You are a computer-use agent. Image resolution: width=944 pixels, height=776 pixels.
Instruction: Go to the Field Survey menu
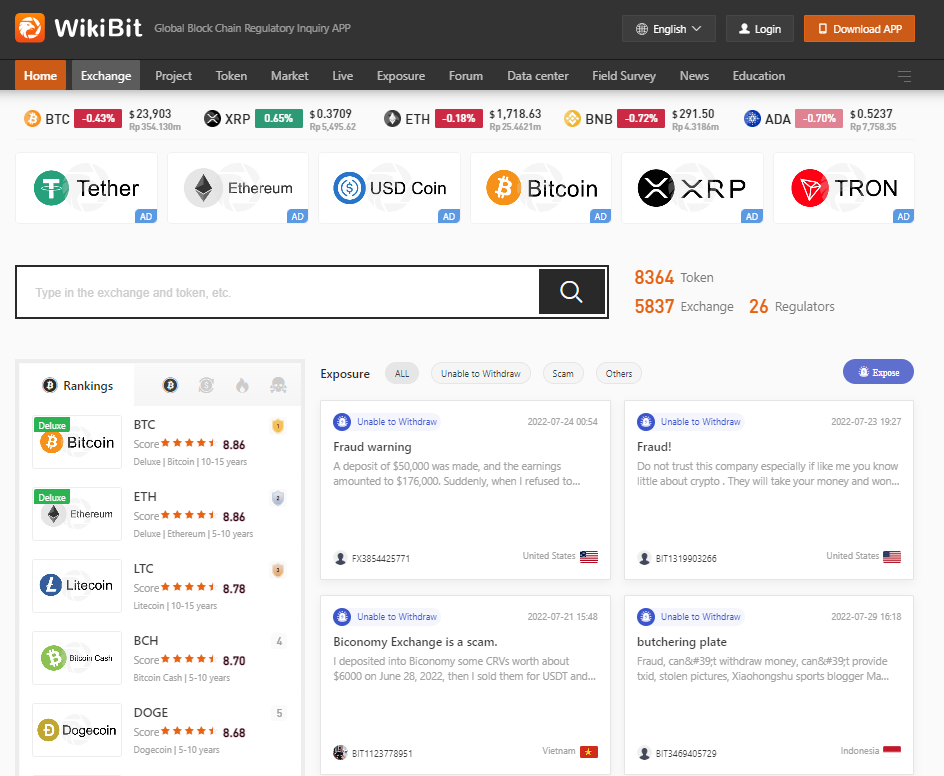click(x=624, y=76)
